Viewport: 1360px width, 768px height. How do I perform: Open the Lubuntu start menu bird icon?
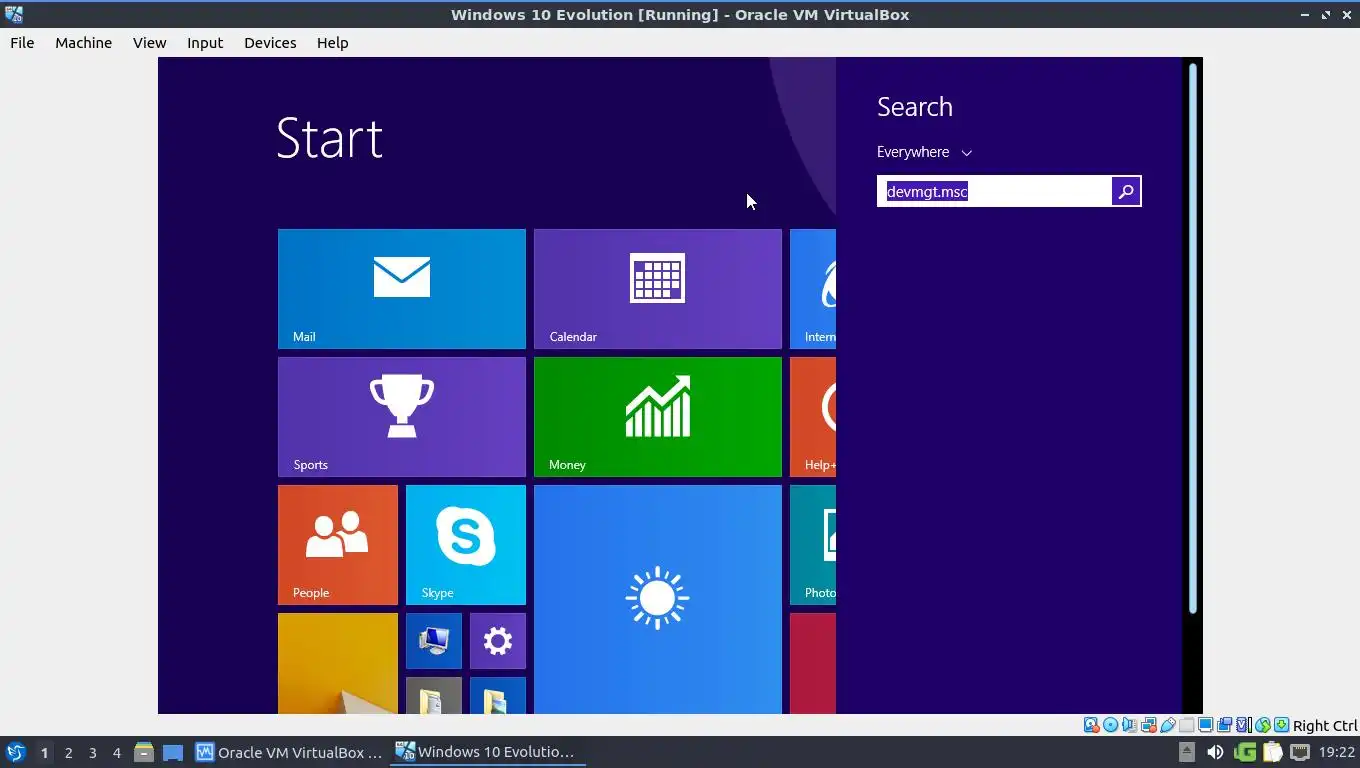point(15,752)
